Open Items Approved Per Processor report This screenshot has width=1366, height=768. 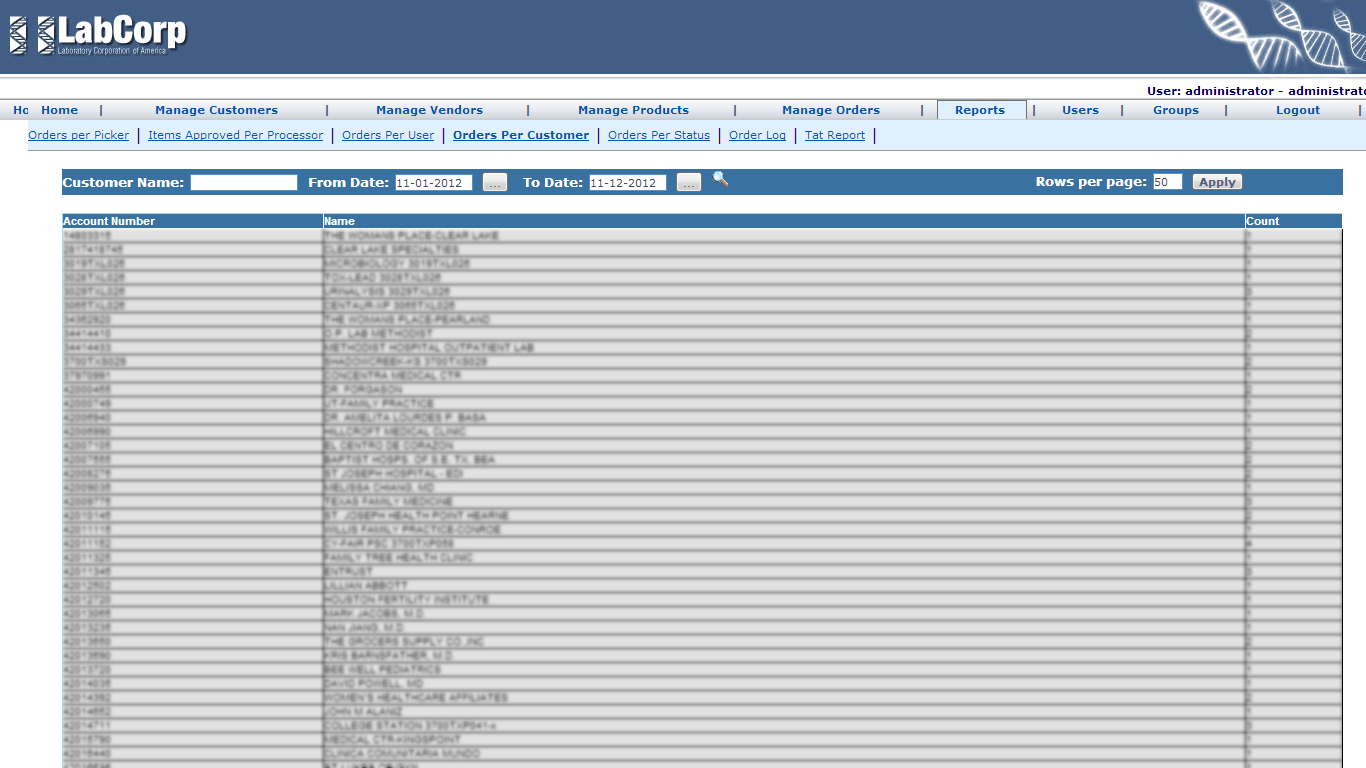coord(235,135)
